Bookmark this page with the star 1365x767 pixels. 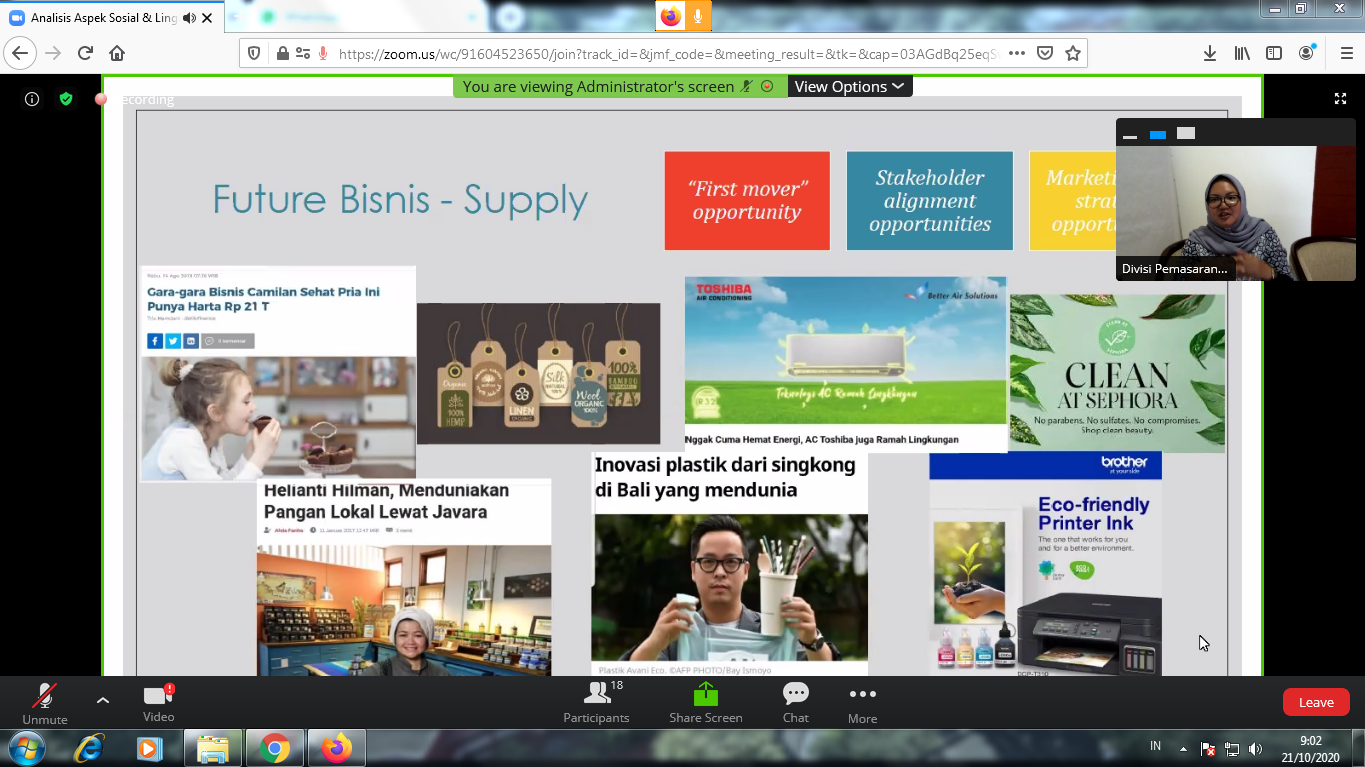coord(1073,54)
